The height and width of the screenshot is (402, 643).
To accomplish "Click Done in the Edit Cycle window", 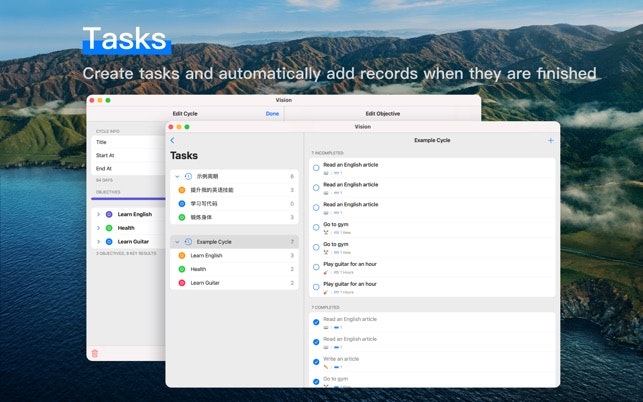I will (272, 114).
